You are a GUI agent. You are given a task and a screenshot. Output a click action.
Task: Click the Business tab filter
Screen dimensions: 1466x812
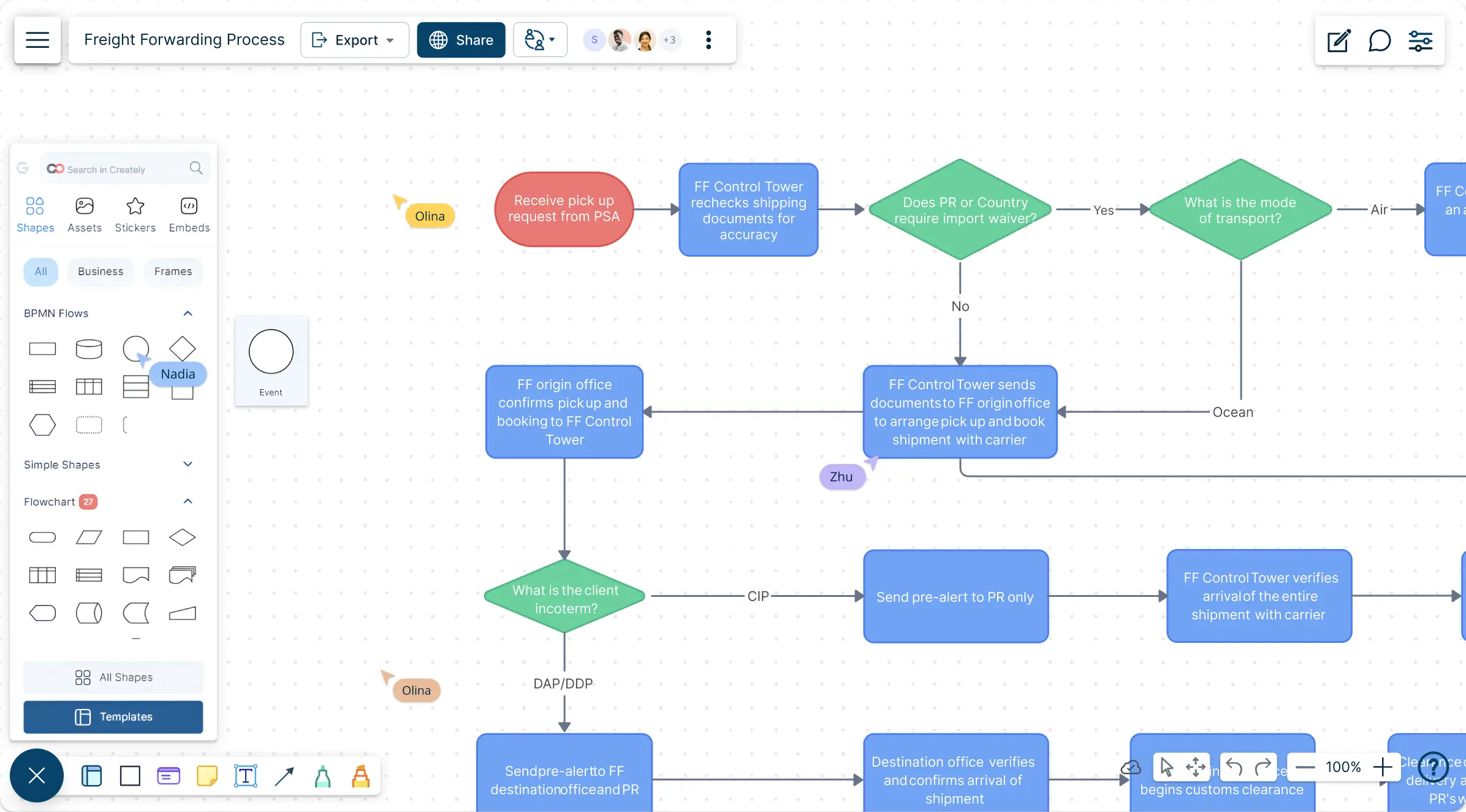pos(100,271)
